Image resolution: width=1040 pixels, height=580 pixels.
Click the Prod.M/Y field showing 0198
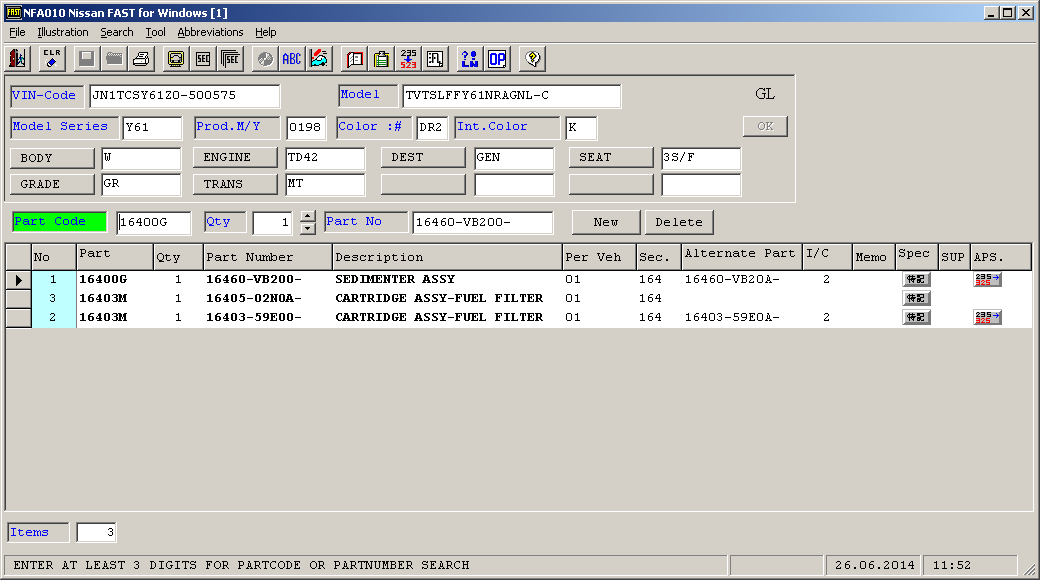pos(306,127)
